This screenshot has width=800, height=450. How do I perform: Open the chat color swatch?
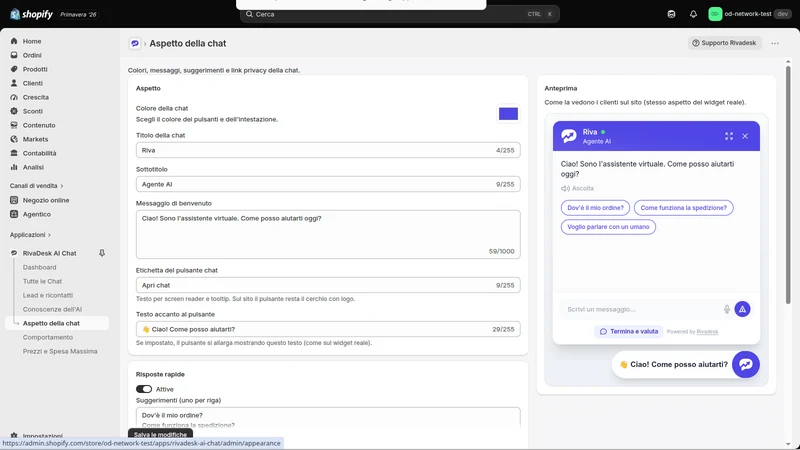[508, 114]
